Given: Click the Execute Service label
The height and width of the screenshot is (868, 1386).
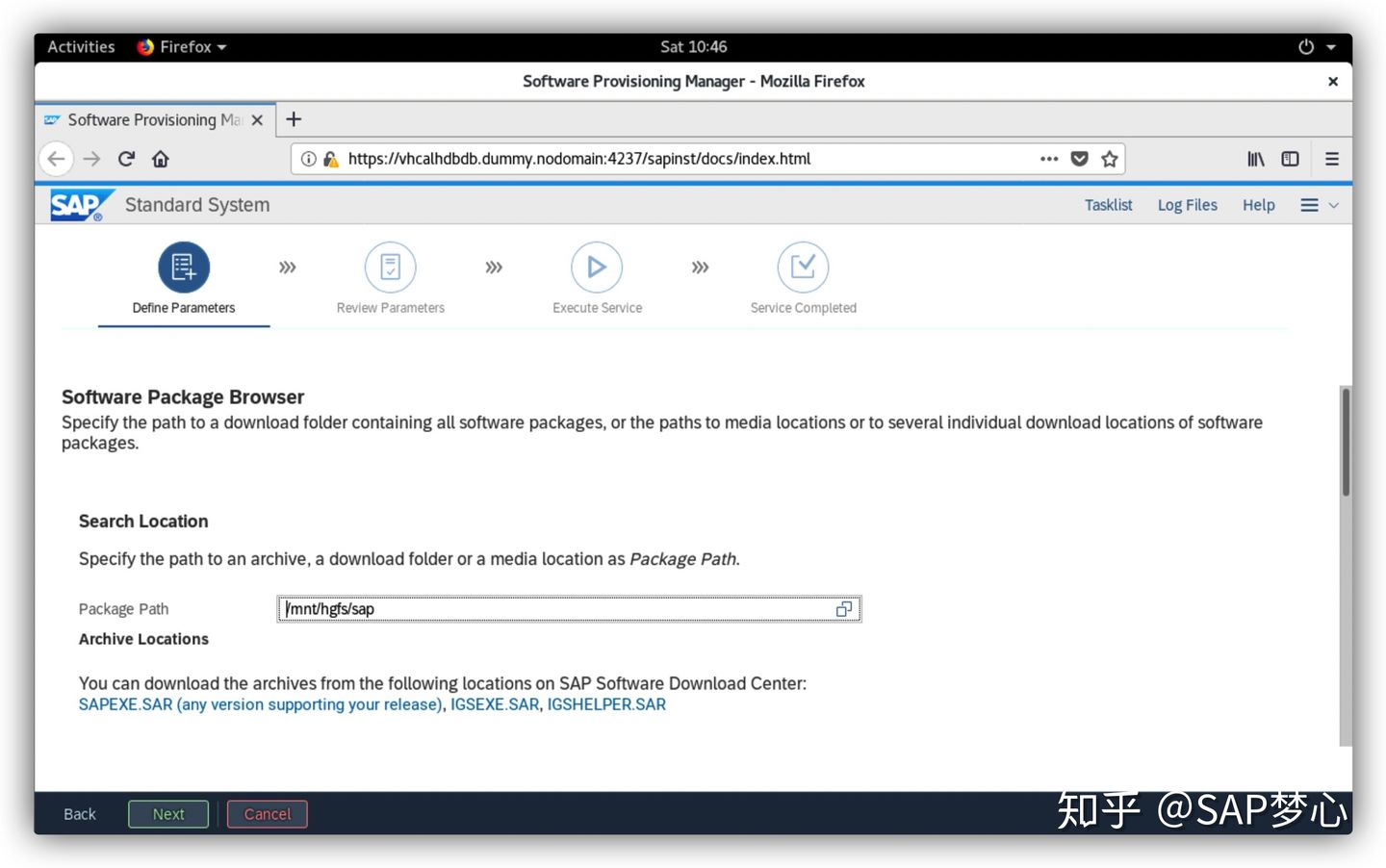Looking at the screenshot, I should point(597,308).
